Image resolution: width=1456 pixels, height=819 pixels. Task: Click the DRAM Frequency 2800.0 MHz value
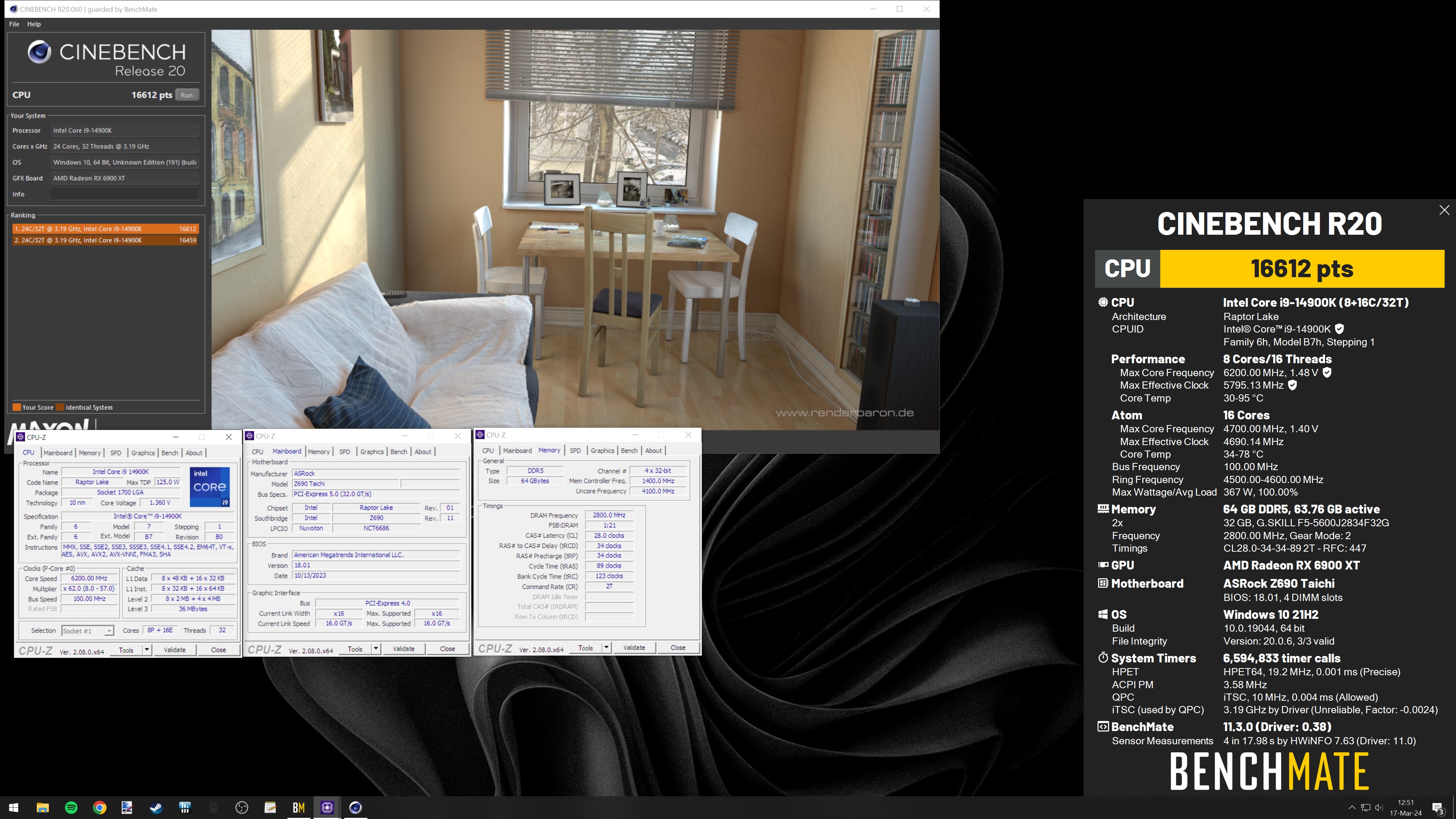tap(609, 515)
